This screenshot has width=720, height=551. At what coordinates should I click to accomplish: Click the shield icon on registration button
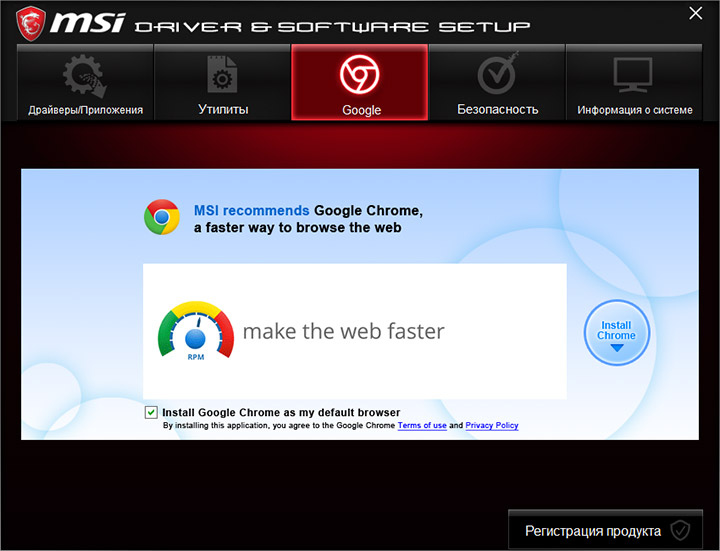click(680, 531)
